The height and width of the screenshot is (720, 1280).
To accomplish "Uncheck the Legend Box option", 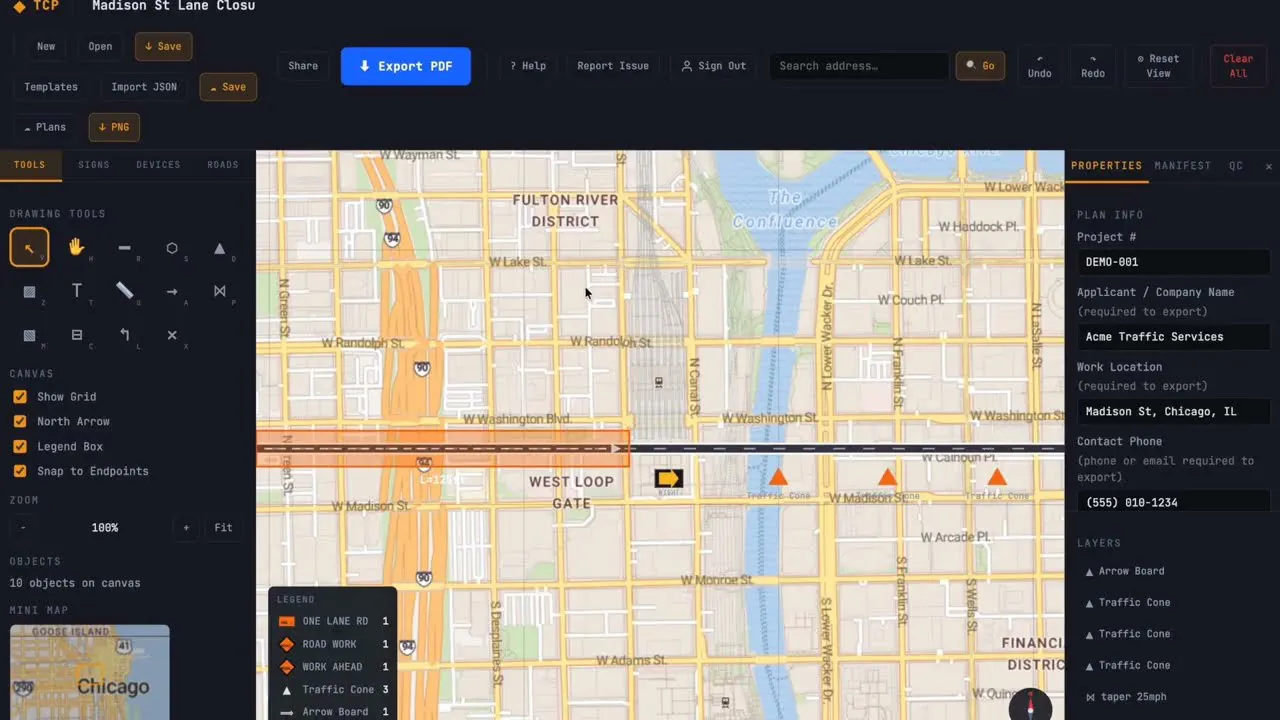I will 19,446.
